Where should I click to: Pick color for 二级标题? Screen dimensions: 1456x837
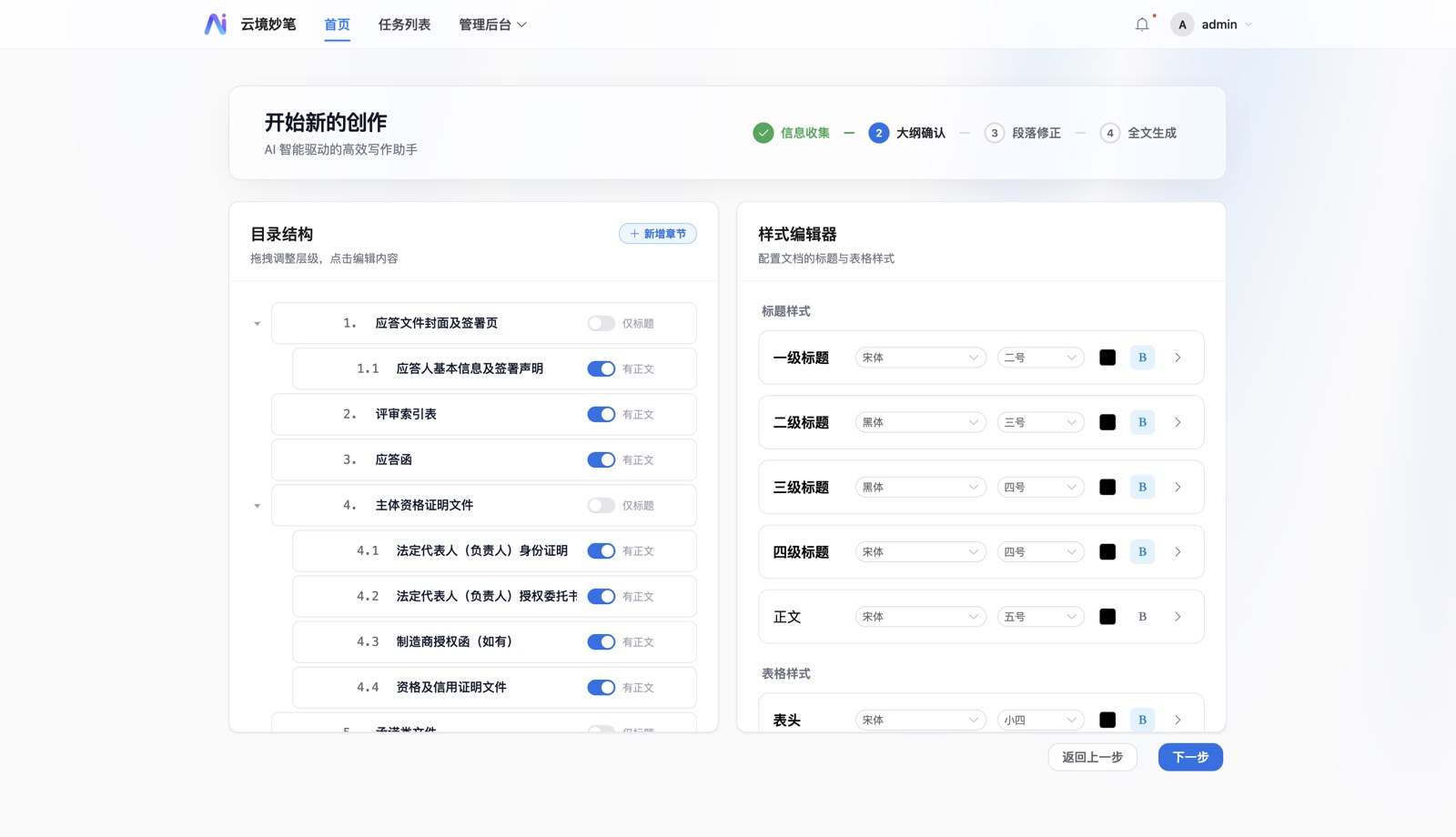[1107, 422]
